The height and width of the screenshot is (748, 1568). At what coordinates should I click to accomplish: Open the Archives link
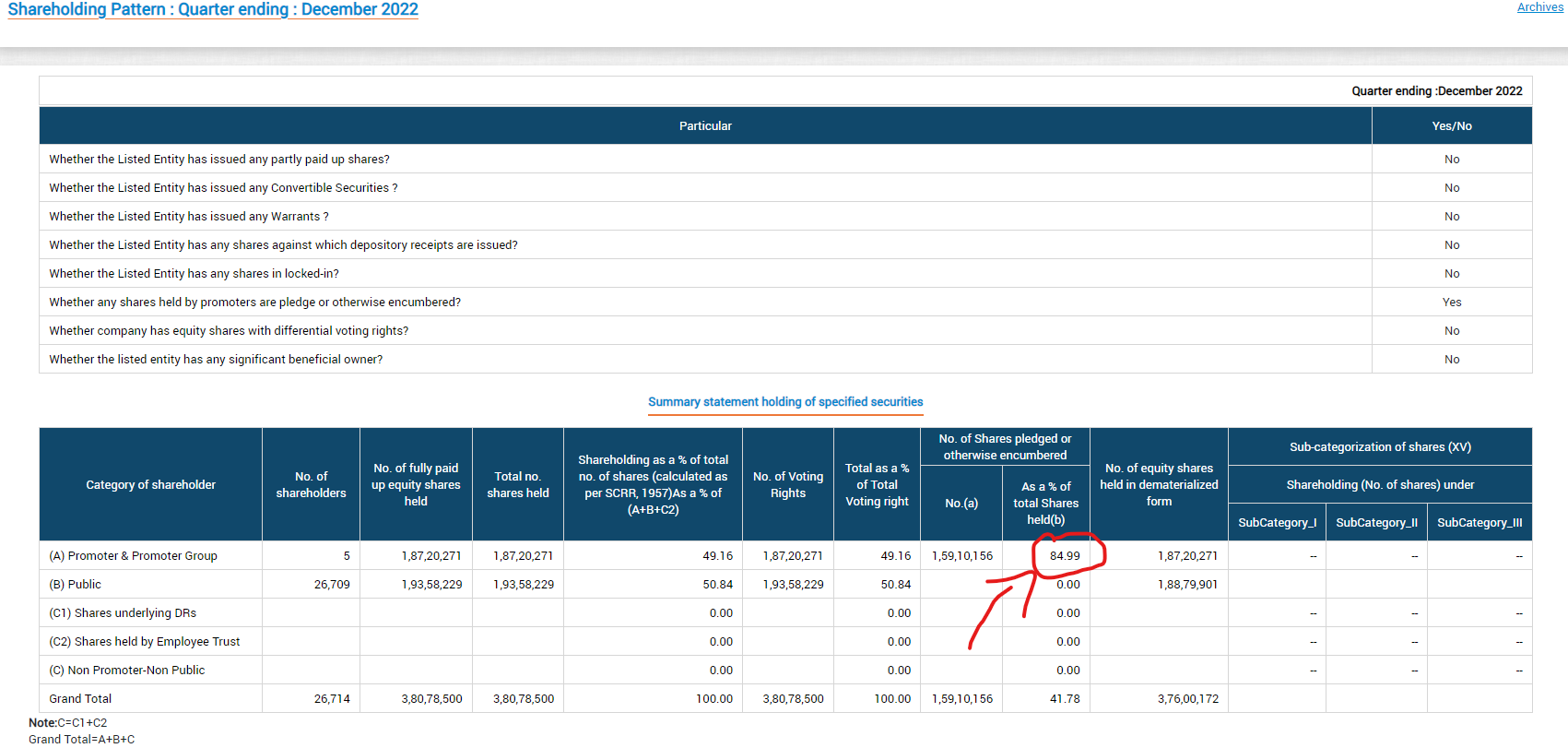[1539, 7]
